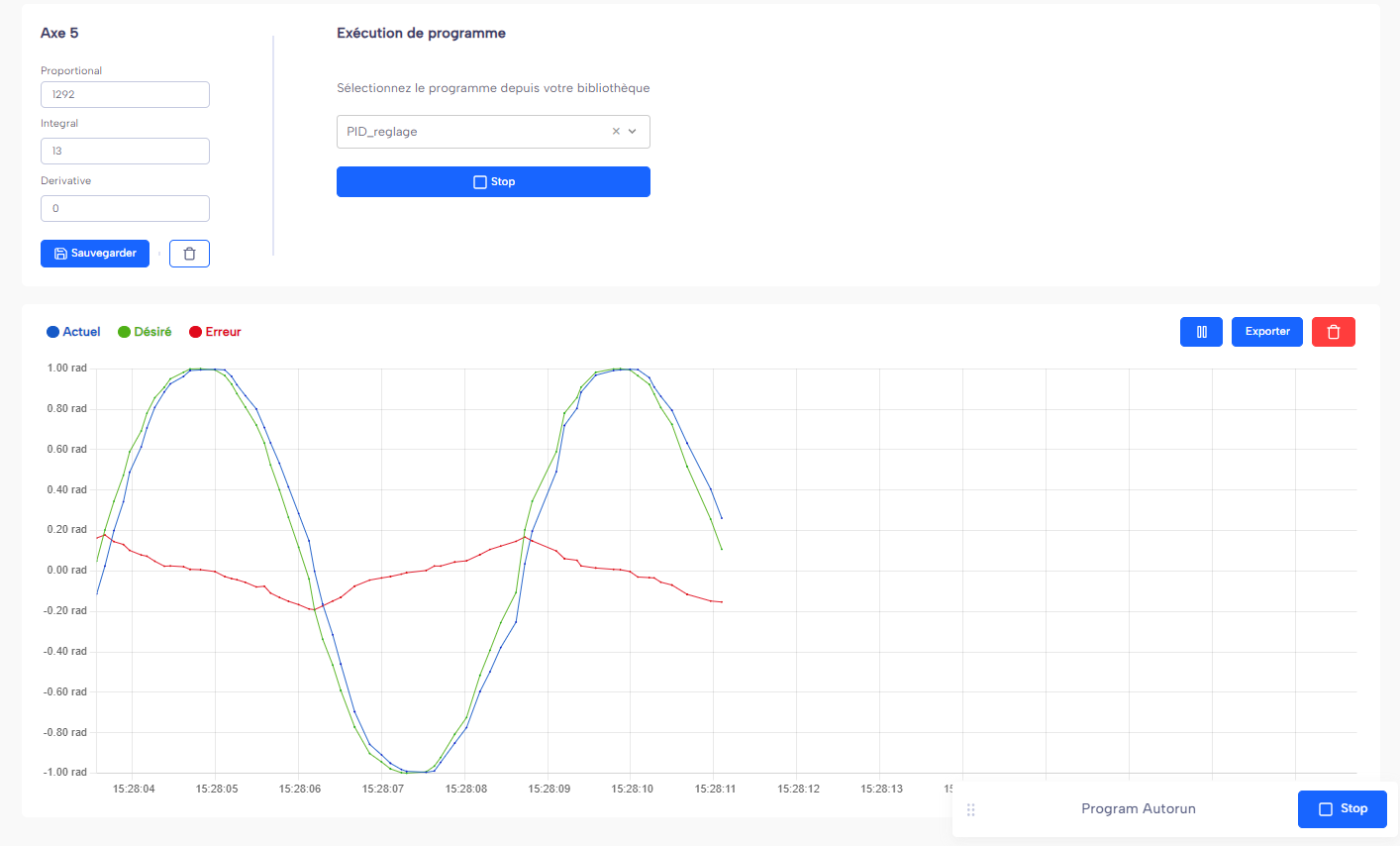Screen dimensions: 1400x846
Task: Toggle the Désiré series in the legend
Action: tap(145, 332)
